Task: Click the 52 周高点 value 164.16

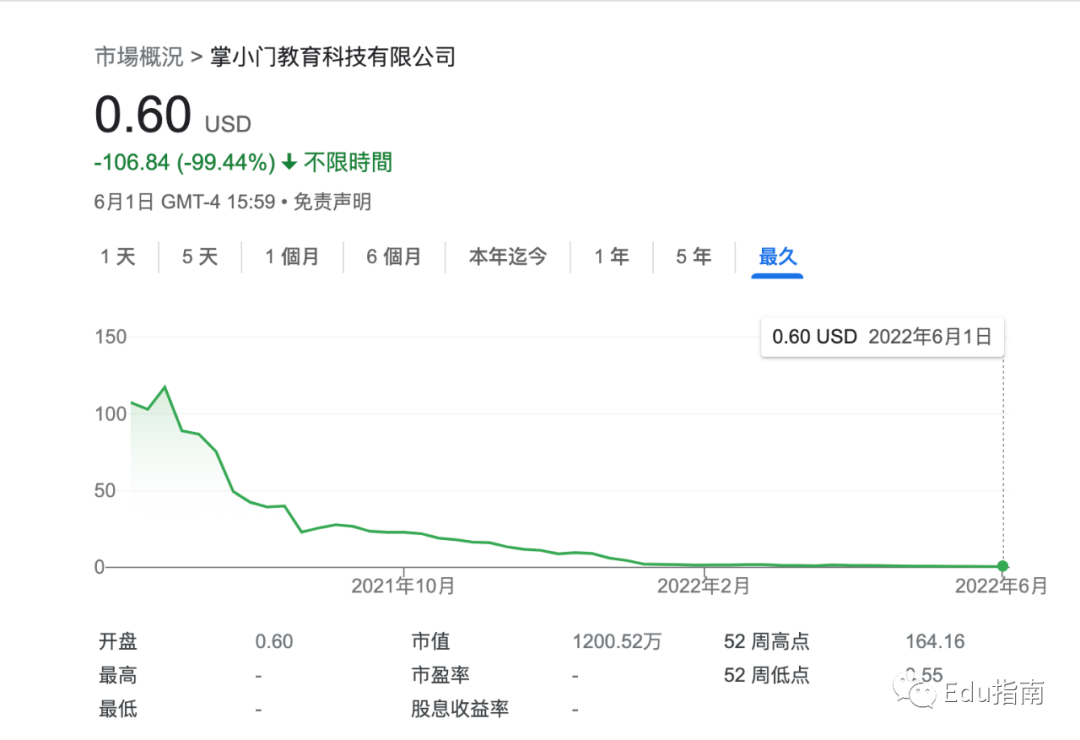Action: (x=935, y=641)
